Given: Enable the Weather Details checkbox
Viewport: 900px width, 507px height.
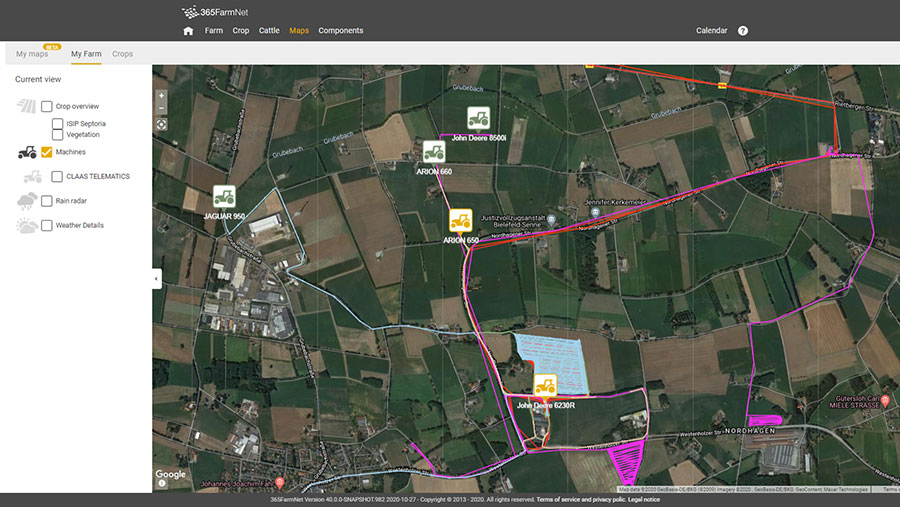Looking at the screenshot, I should (x=46, y=226).
